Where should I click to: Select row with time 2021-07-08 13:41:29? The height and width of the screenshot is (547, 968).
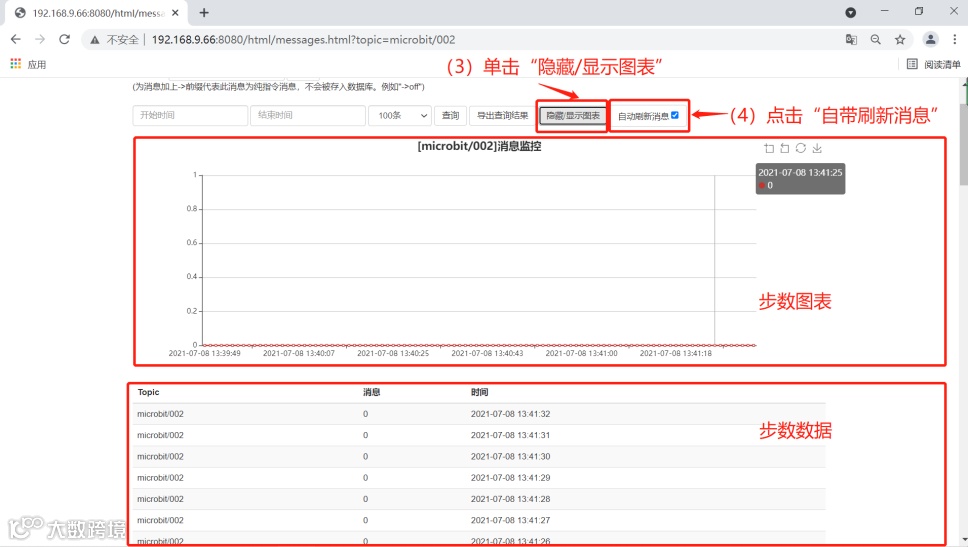click(479, 478)
